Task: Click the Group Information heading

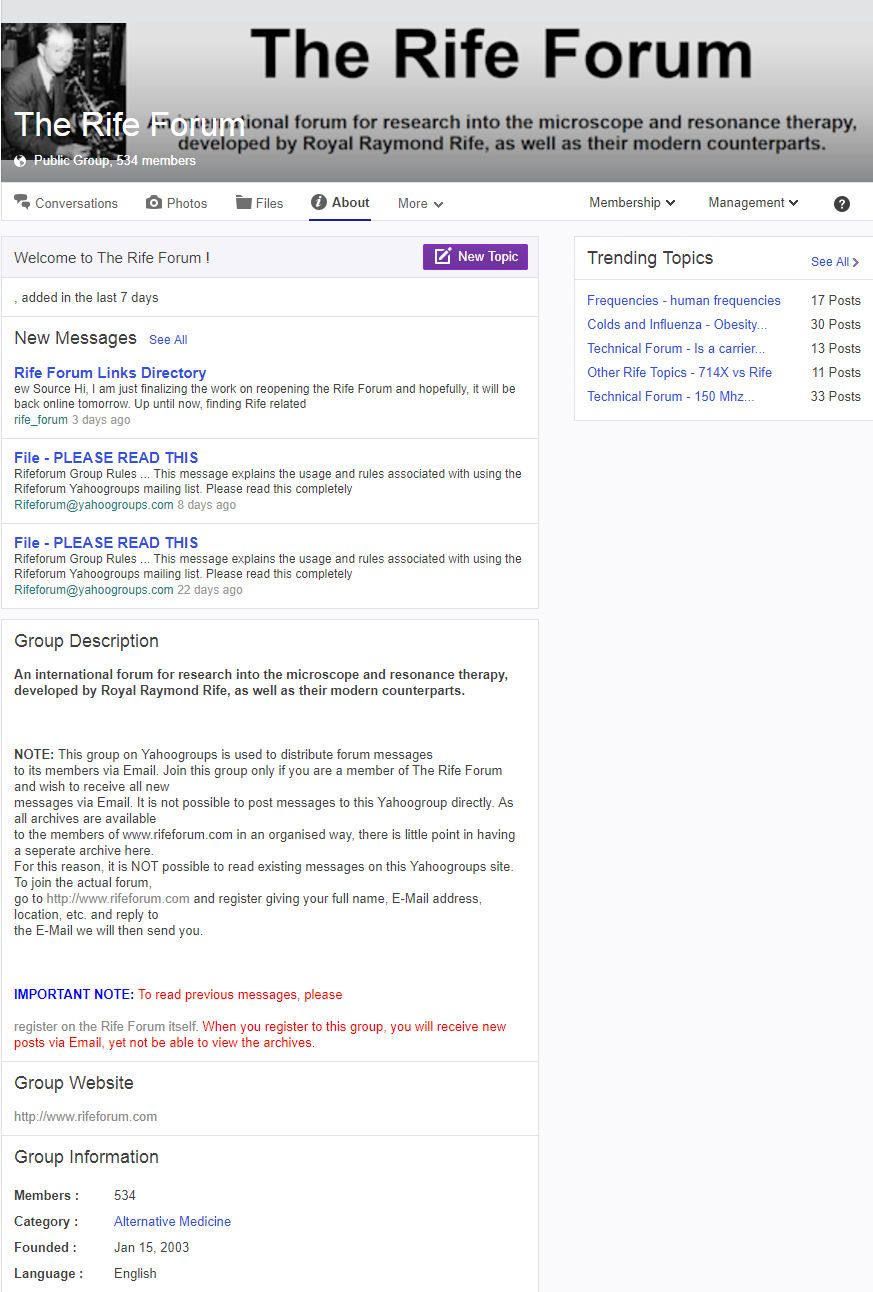Action: [86, 1157]
